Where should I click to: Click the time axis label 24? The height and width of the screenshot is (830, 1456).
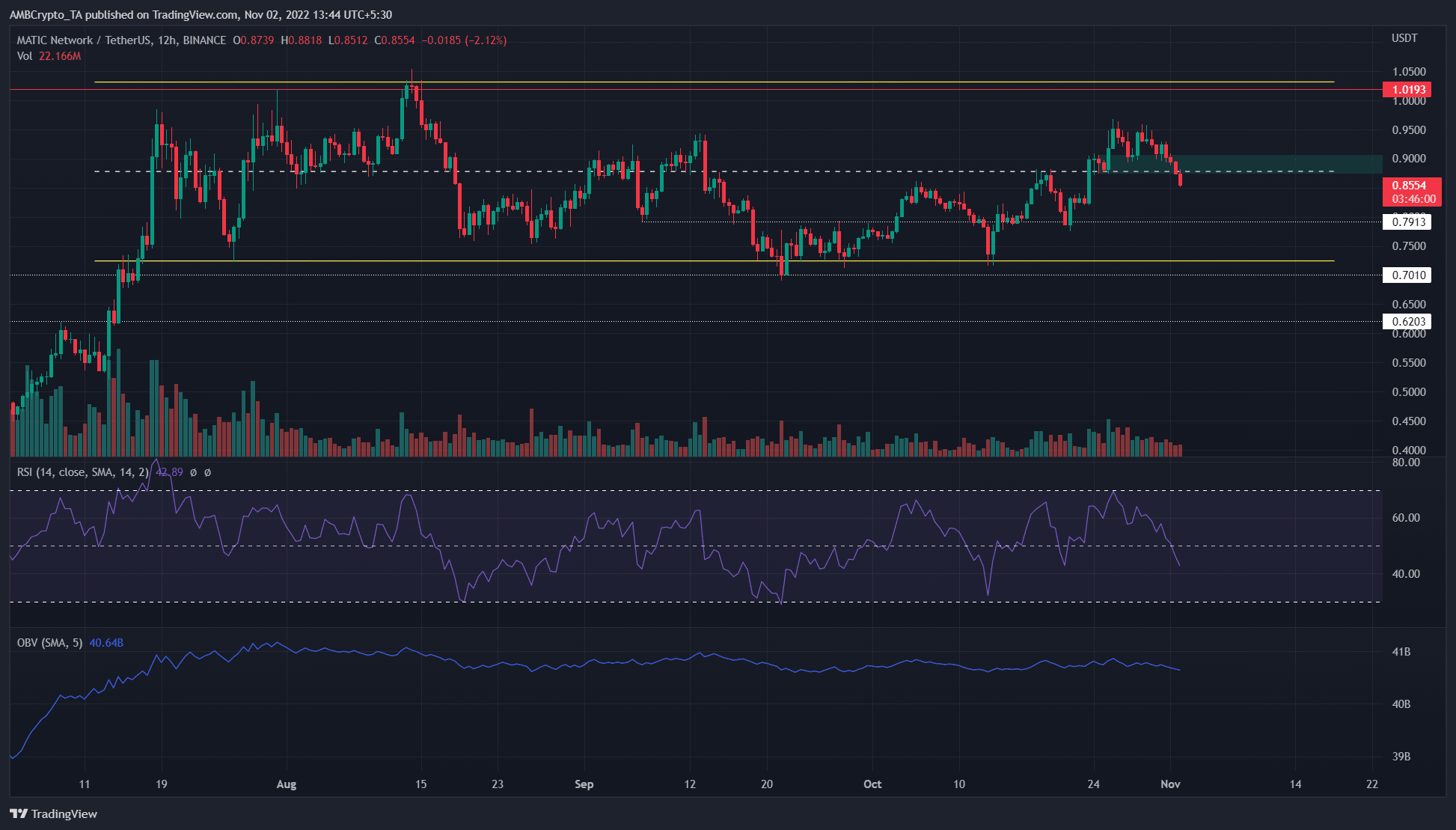pos(1094,784)
